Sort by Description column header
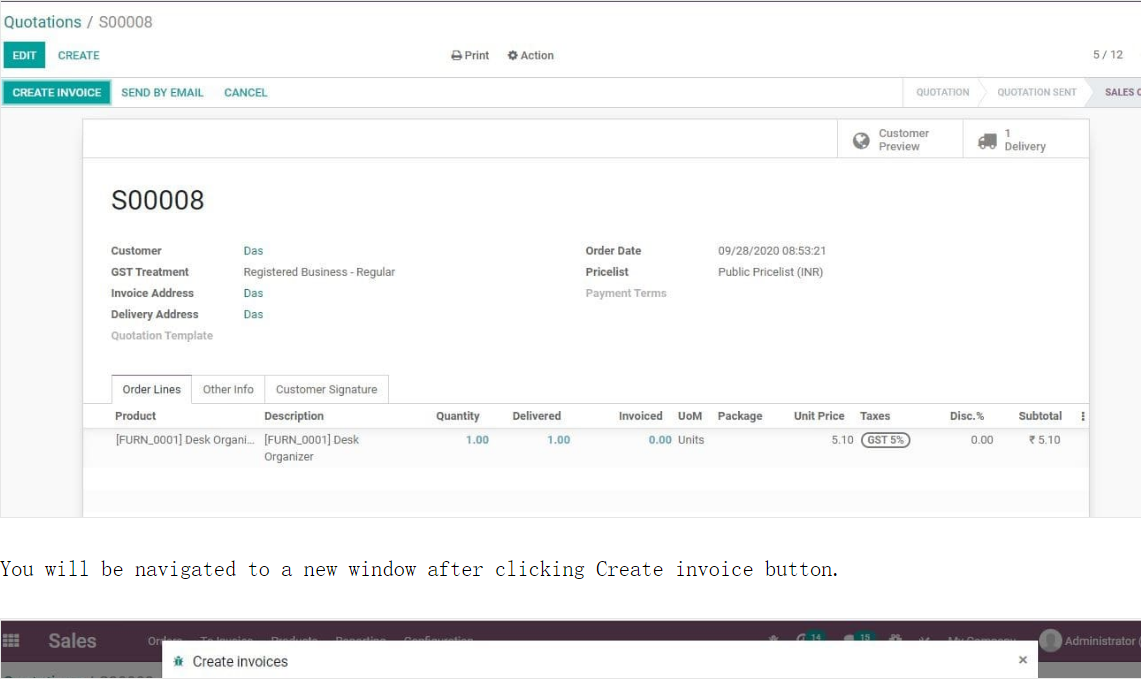This screenshot has height=680, width=1141. point(293,416)
